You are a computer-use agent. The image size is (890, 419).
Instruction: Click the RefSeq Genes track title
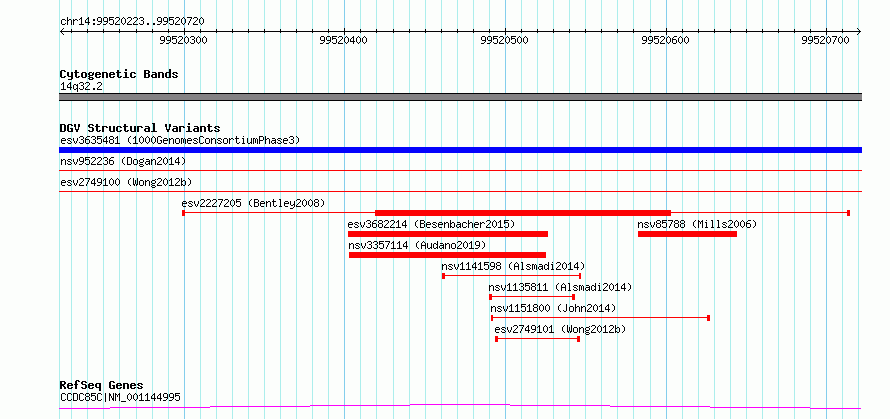click(x=102, y=386)
